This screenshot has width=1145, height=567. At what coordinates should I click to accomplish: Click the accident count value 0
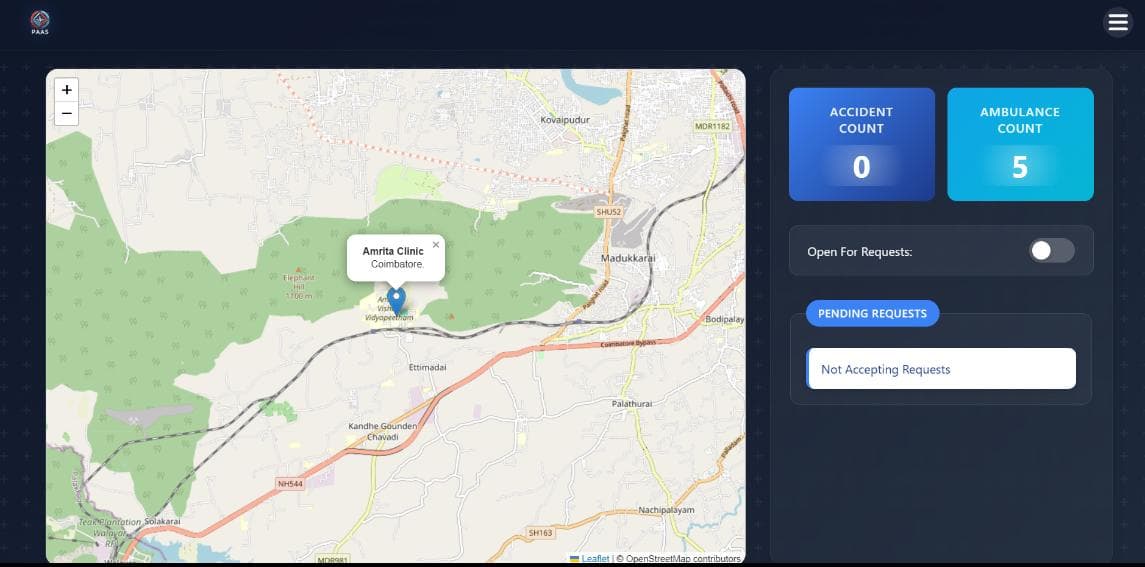(x=862, y=167)
